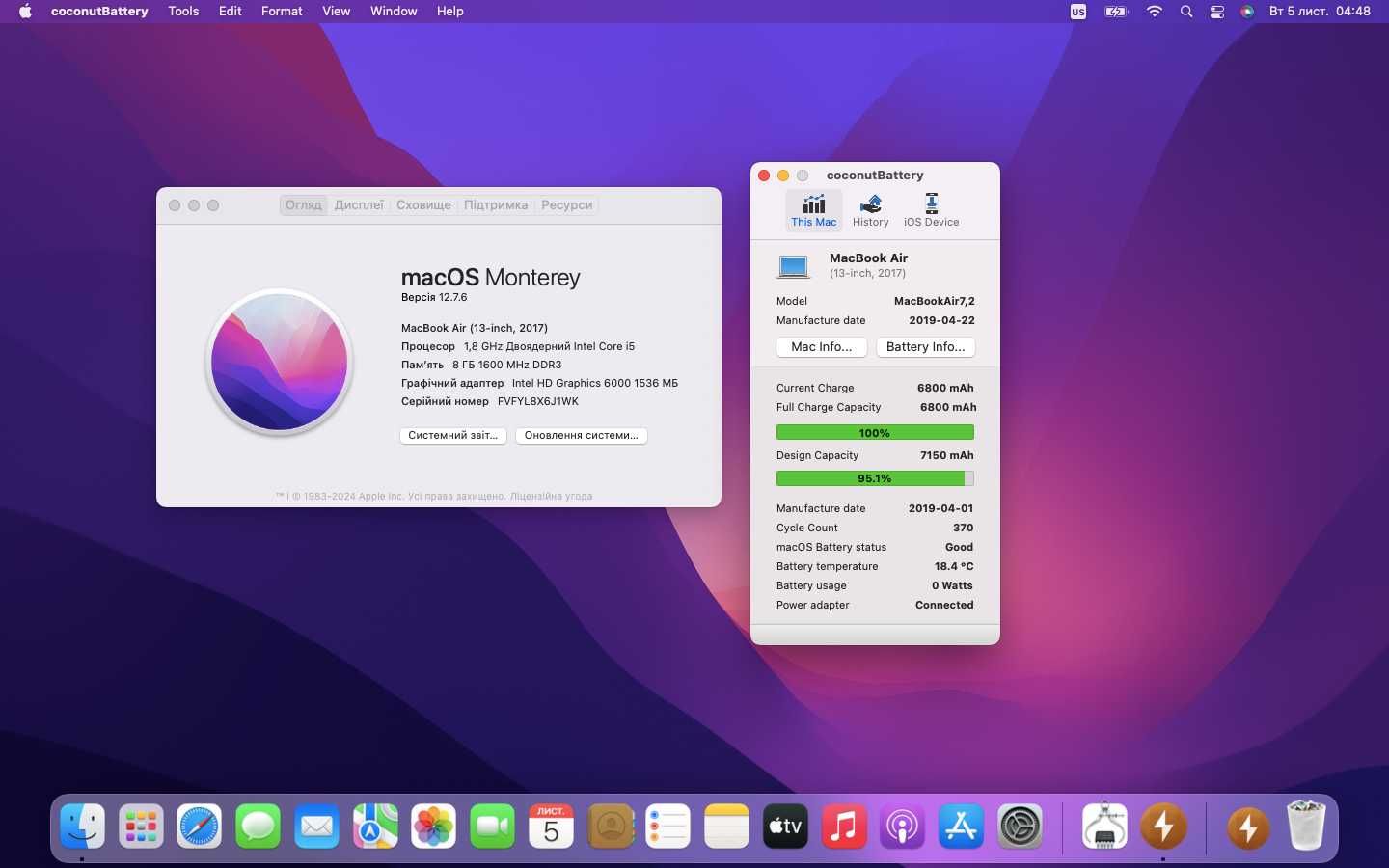Open Photos from the Dock
Image resolution: width=1389 pixels, height=868 pixels.
pyautogui.click(x=434, y=827)
